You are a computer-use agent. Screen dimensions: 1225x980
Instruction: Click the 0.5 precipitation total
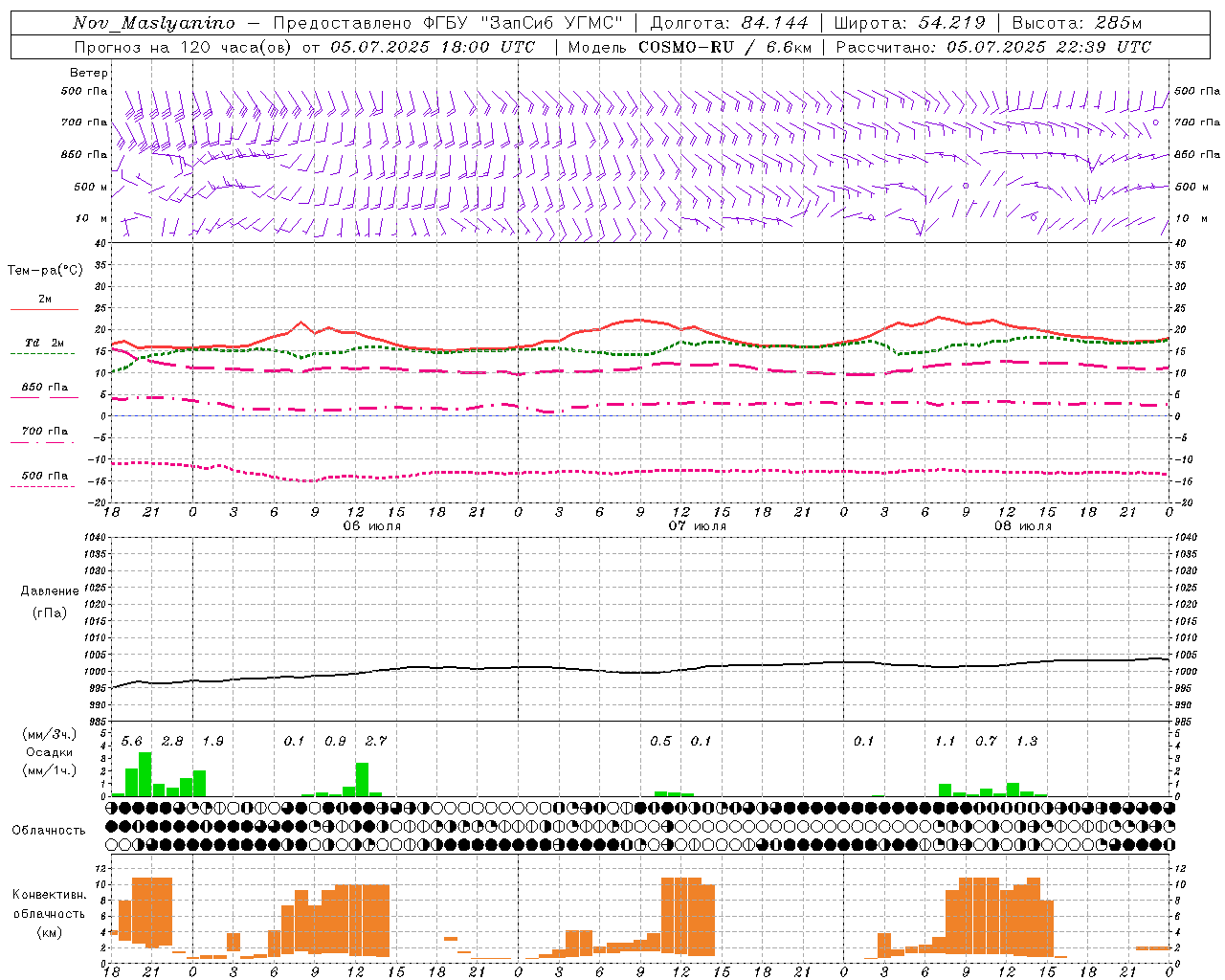click(x=660, y=742)
